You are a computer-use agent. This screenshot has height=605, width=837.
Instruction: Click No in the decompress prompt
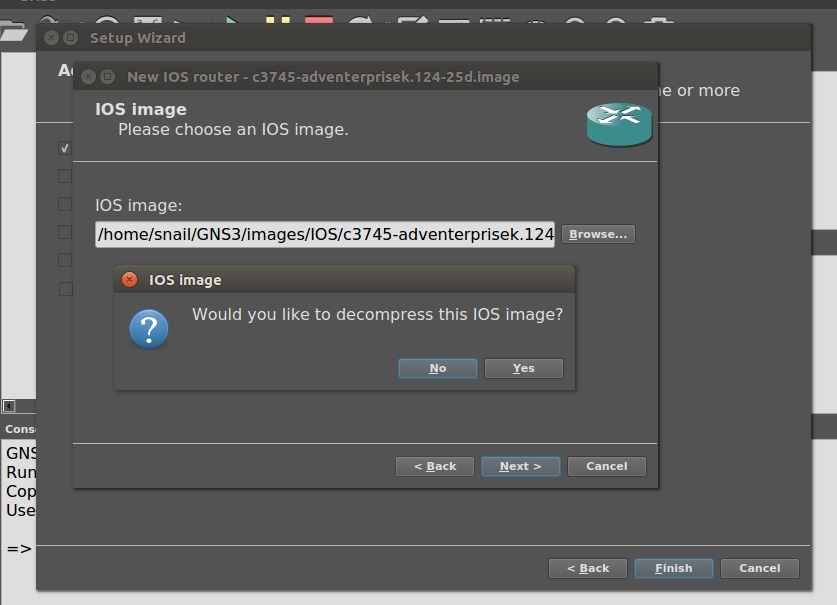(438, 368)
